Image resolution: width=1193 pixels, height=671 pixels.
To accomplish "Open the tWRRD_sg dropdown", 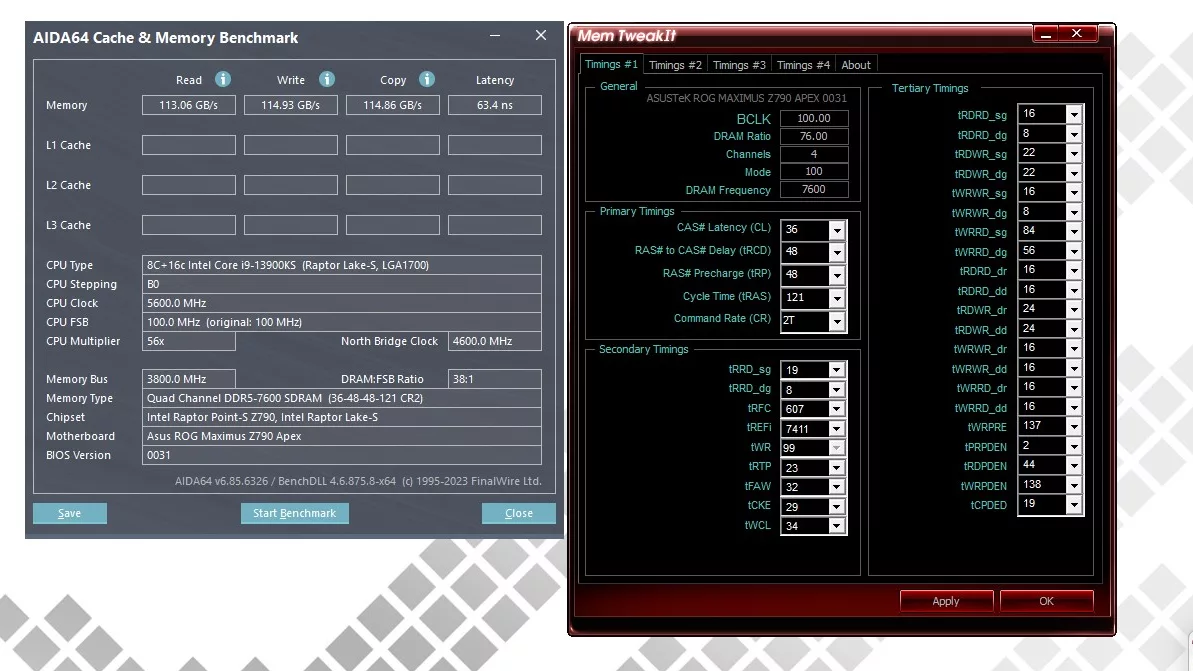I will tap(1074, 231).
